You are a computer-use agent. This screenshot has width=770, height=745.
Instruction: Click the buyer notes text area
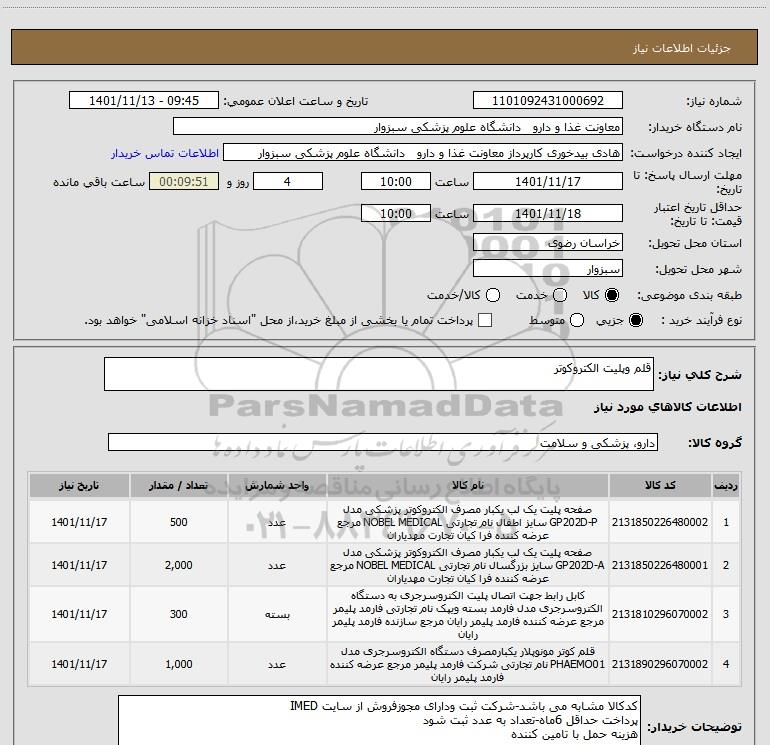(380, 720)
